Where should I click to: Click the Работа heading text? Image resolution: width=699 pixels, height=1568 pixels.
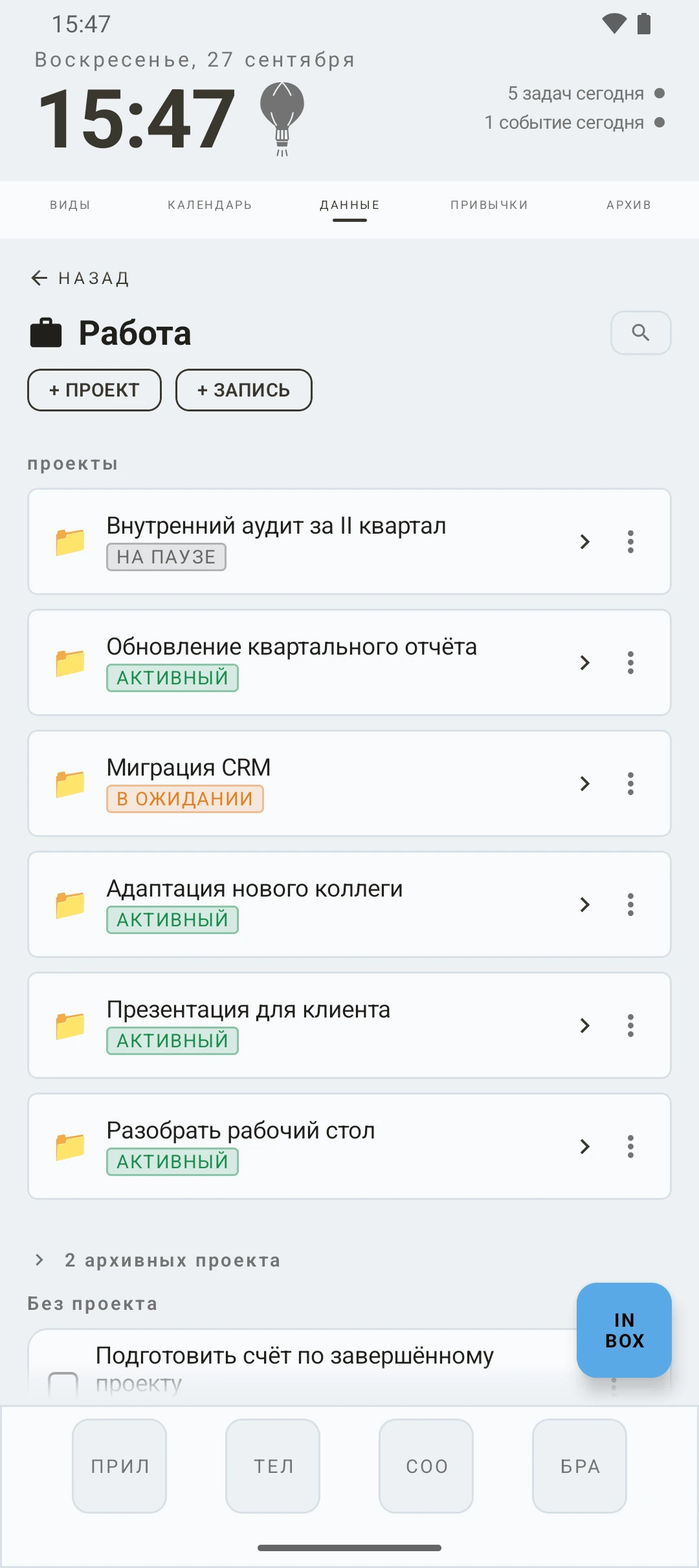(x=135, y=333)
